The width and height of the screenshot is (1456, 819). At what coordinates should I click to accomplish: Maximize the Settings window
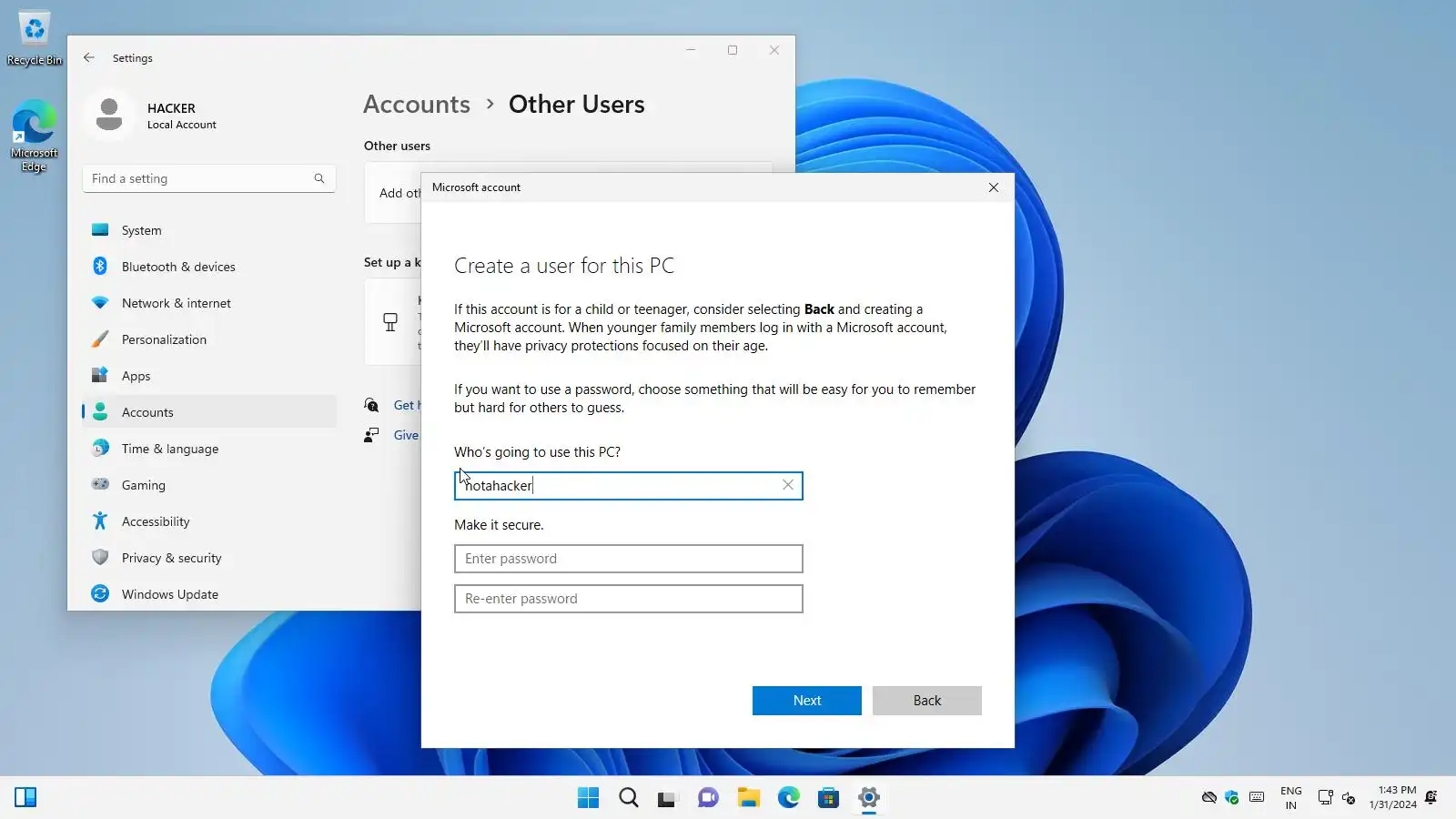point(733,50)
